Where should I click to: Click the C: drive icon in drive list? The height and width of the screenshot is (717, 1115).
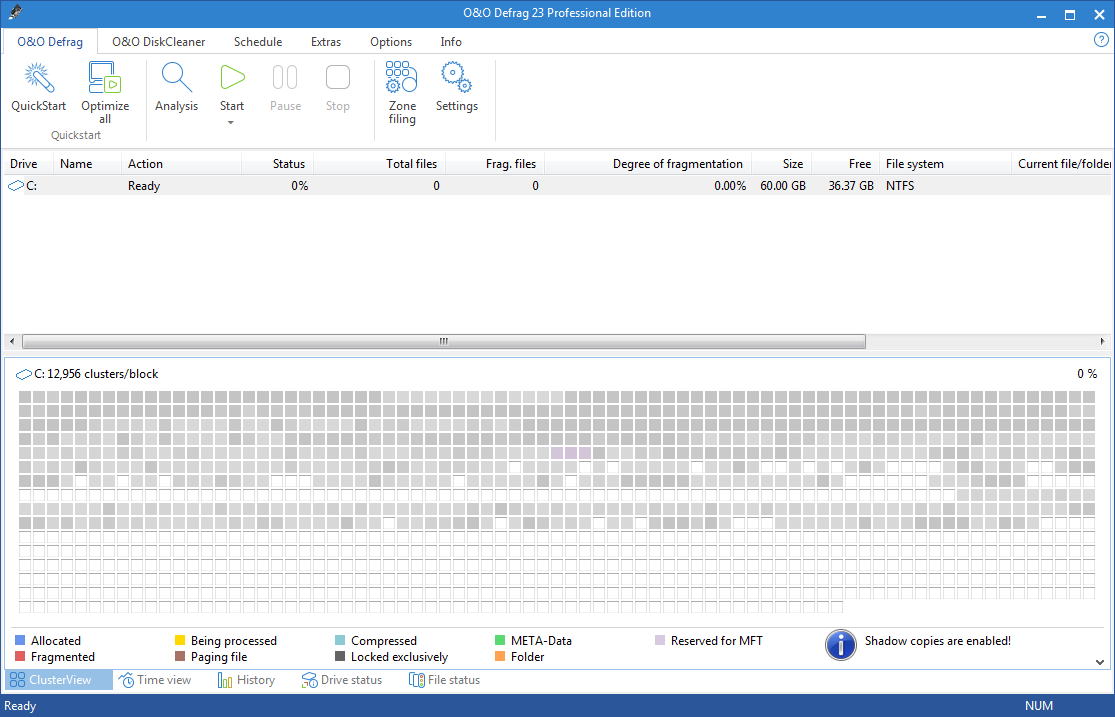tap(16, 186)
